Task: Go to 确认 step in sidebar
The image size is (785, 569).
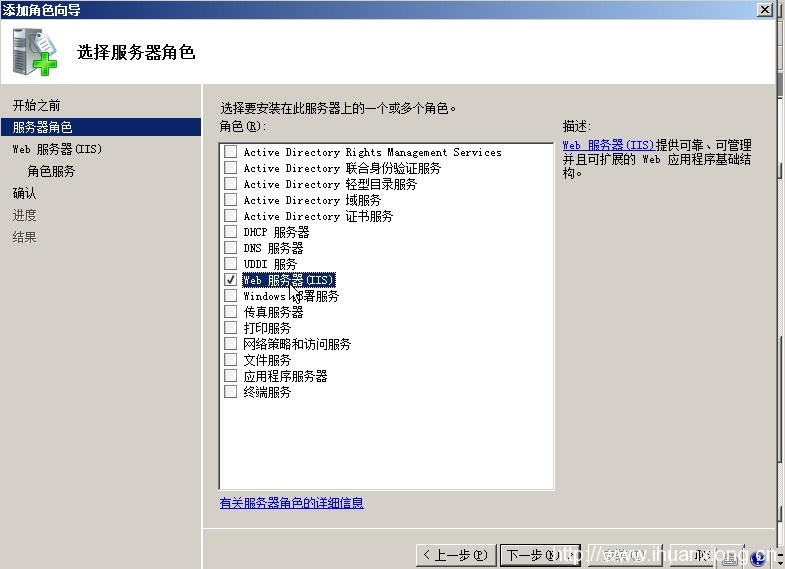Action: coord(25,193)
